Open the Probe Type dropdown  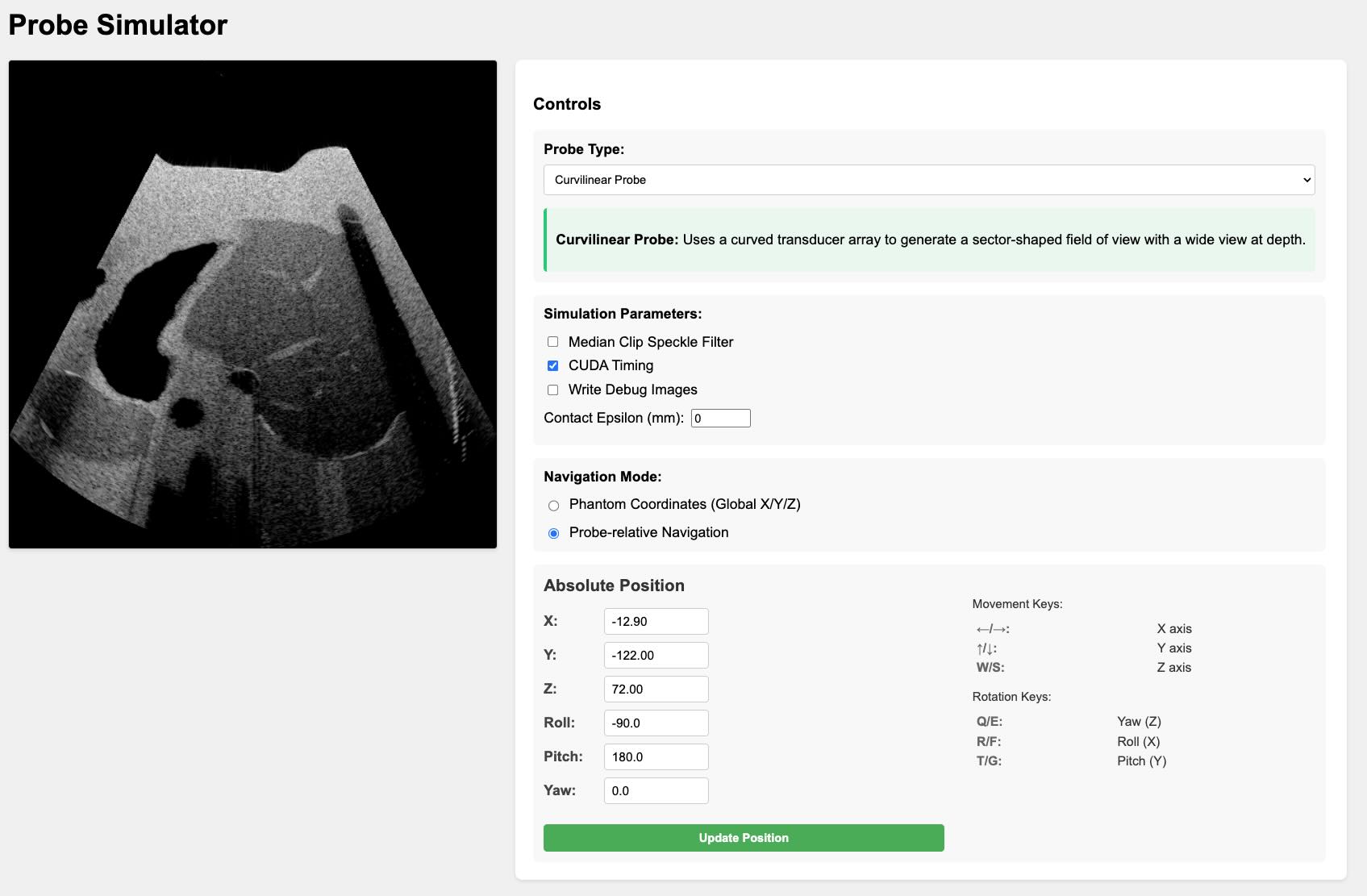coord(927,180)
